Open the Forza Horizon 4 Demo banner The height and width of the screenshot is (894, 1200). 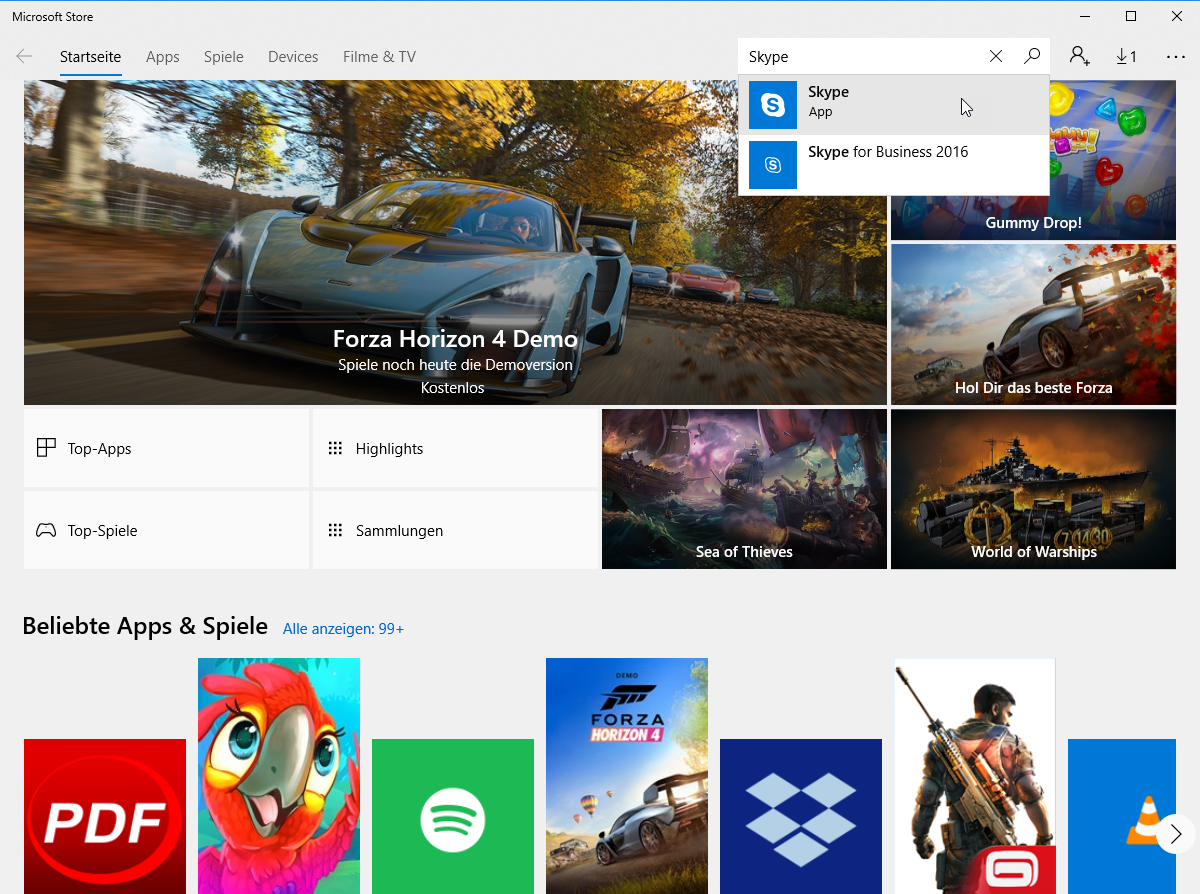click(x=455, y=242)
